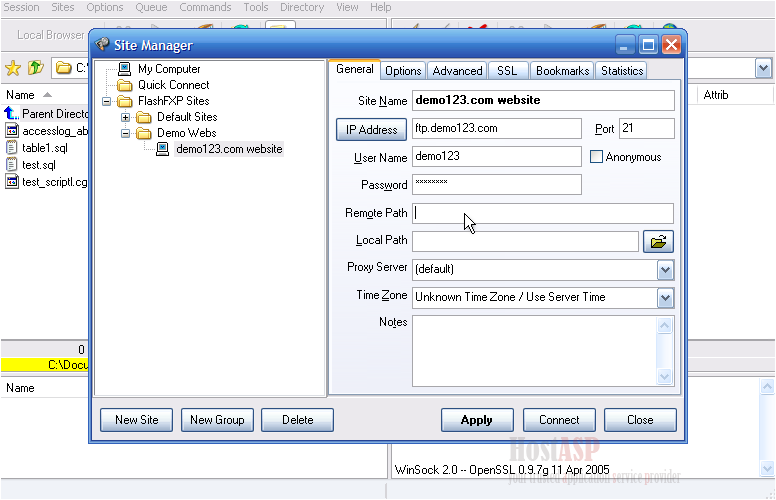
Task: Click the Delete button
Action: [x=297, y=420]
